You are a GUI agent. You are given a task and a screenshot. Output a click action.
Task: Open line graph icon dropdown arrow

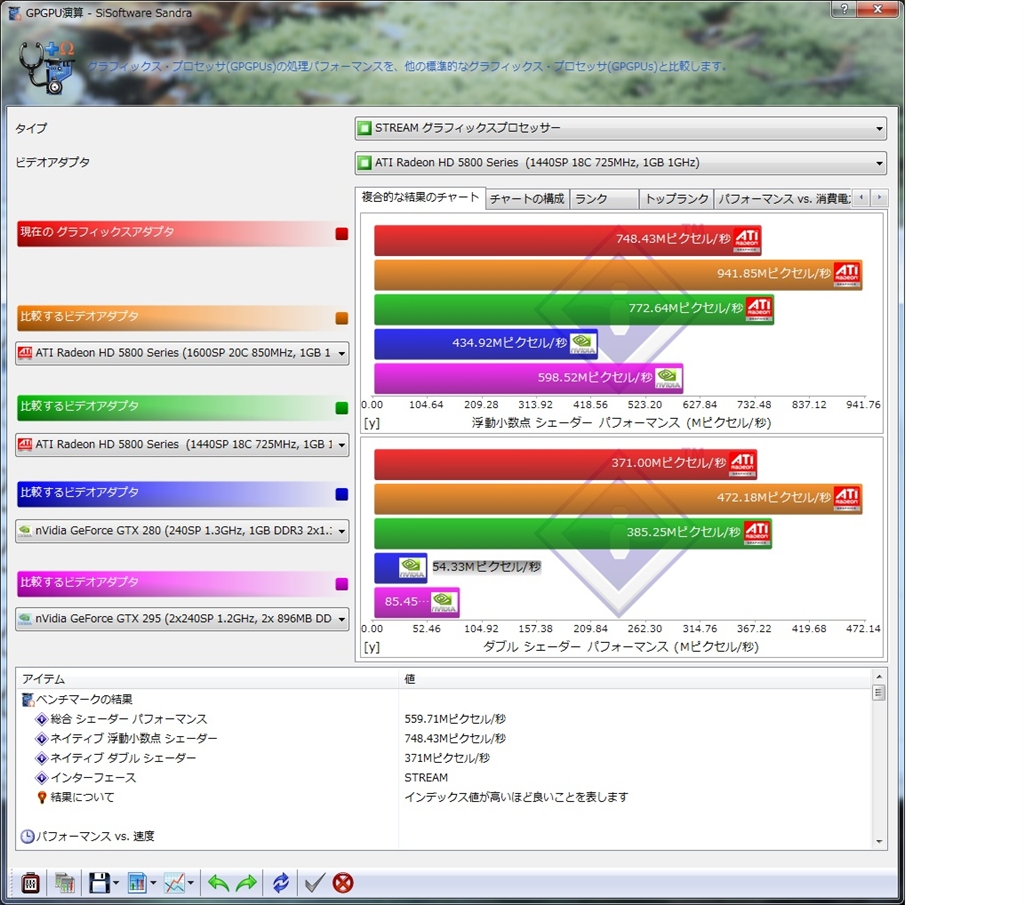tap(191, 883)
